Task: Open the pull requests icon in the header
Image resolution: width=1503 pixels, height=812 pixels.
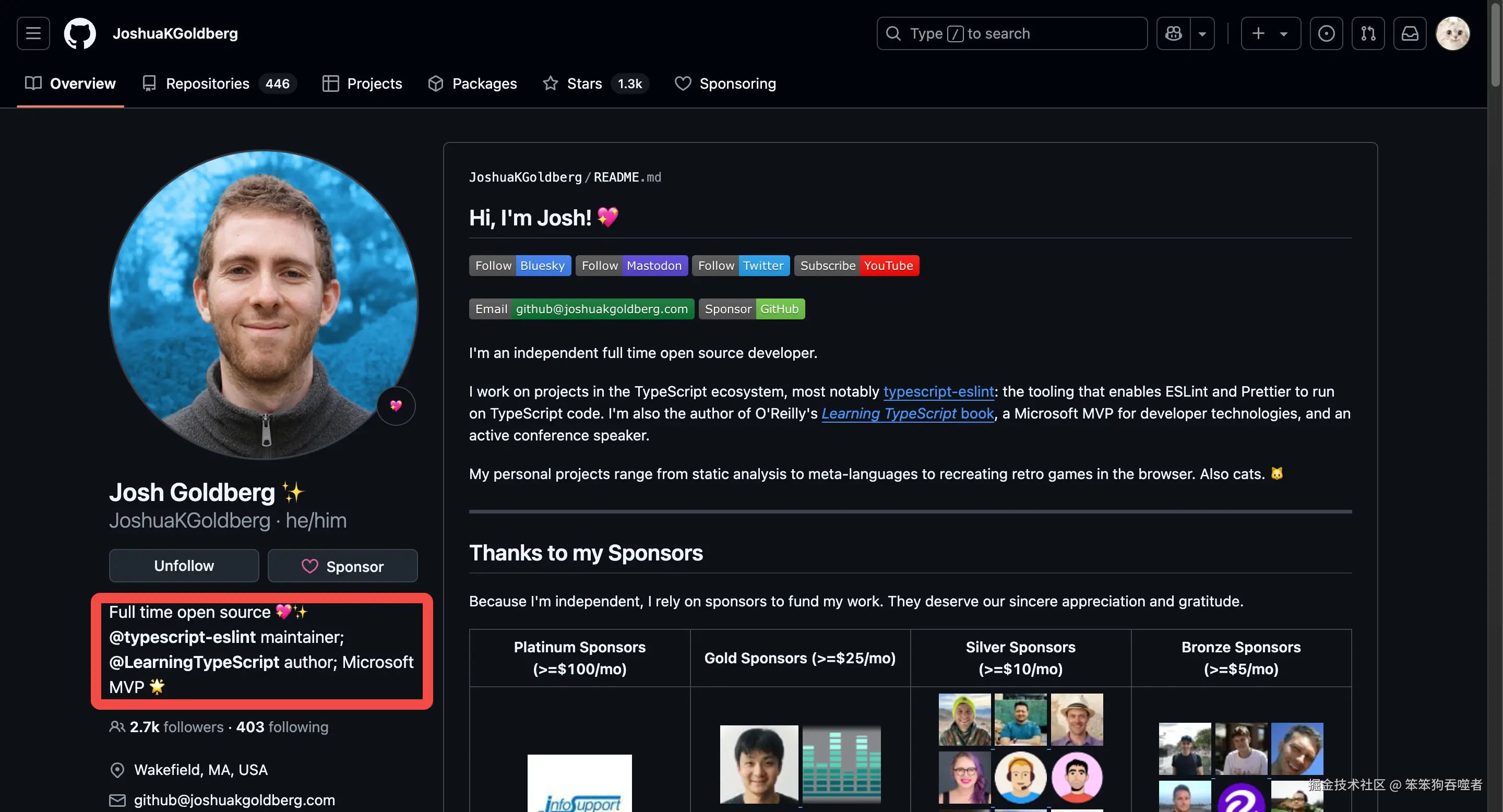Action: 1368,33
